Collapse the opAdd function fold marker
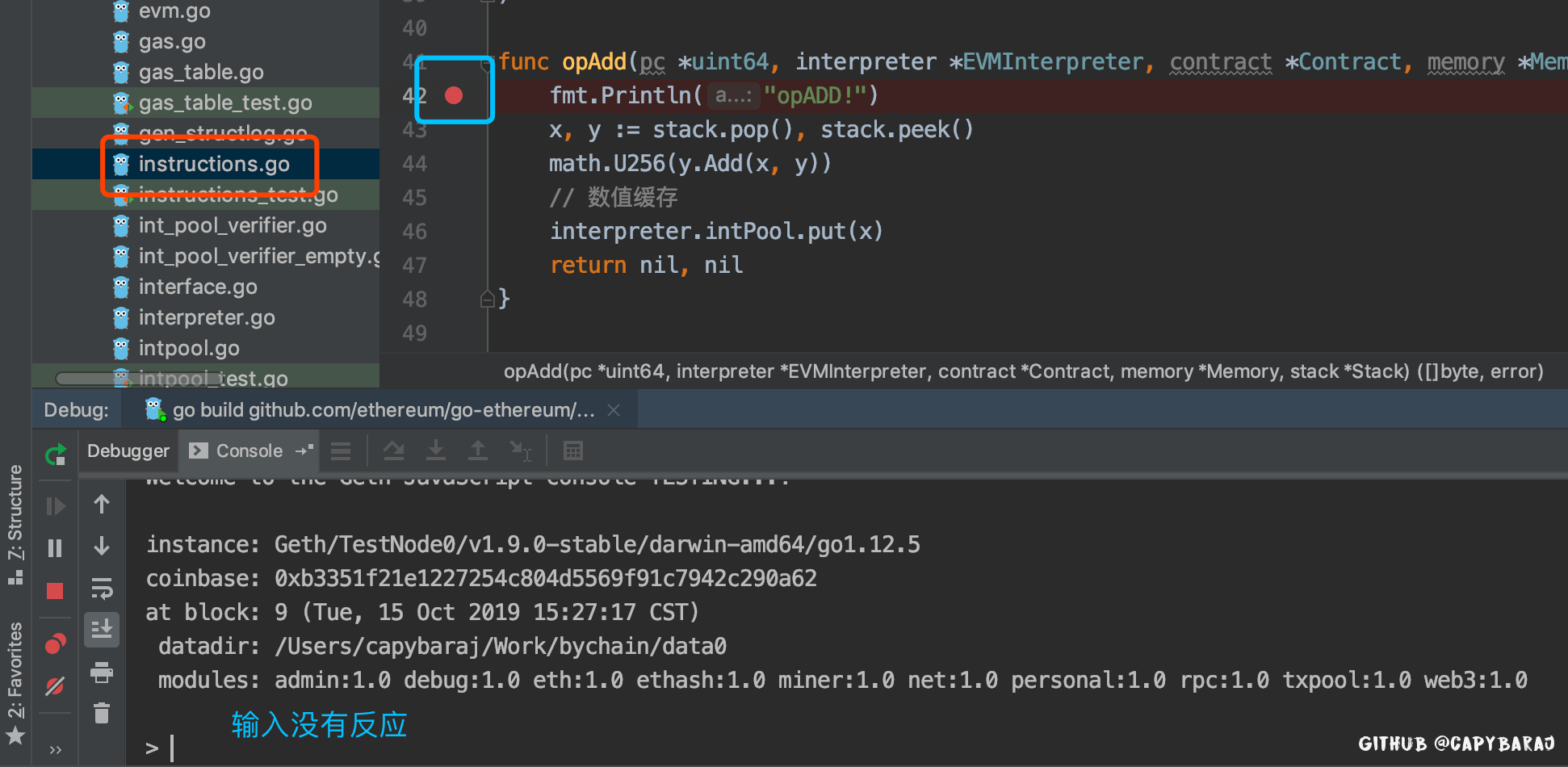 pyautogui.click(x=488, y=65)
